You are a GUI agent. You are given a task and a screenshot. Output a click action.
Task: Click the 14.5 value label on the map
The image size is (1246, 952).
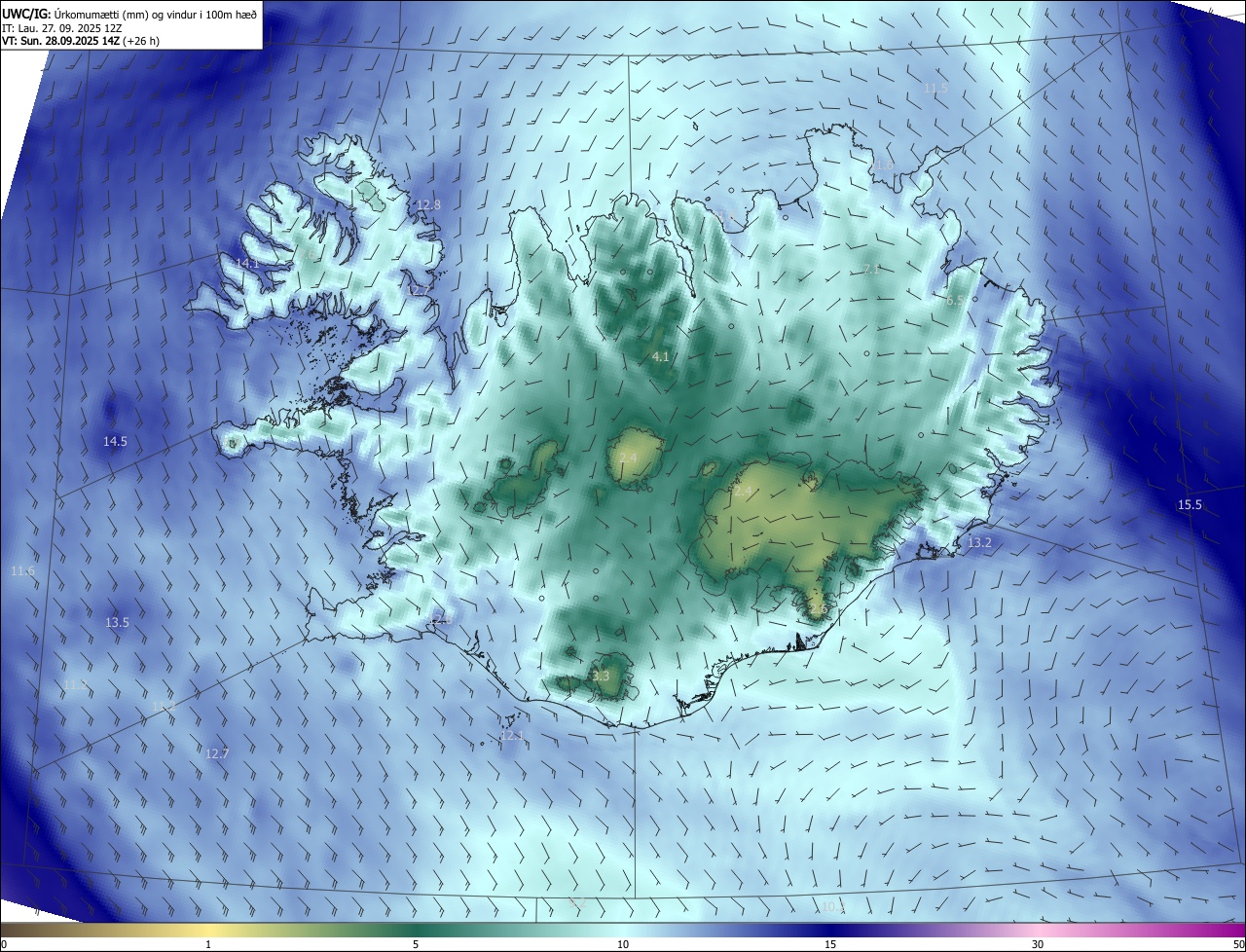tap(115, 442)
